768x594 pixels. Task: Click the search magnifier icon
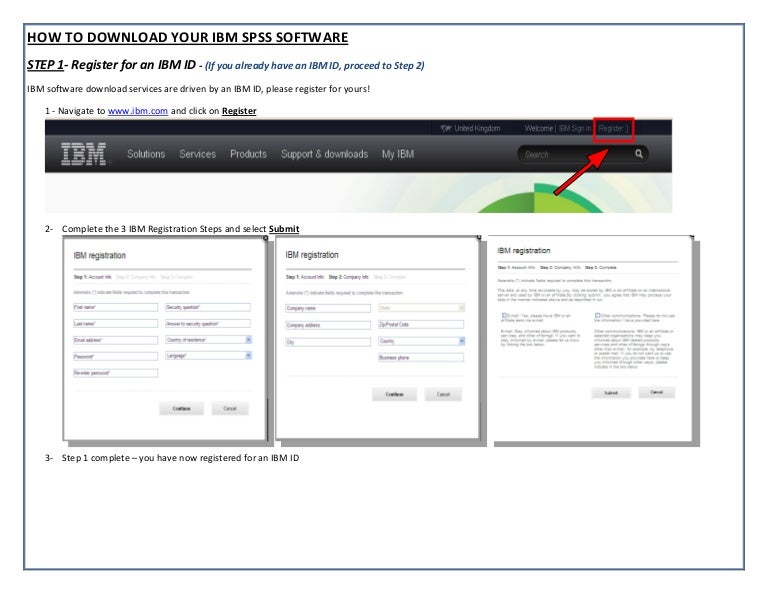pyautogui.click(x=639, y=154)
